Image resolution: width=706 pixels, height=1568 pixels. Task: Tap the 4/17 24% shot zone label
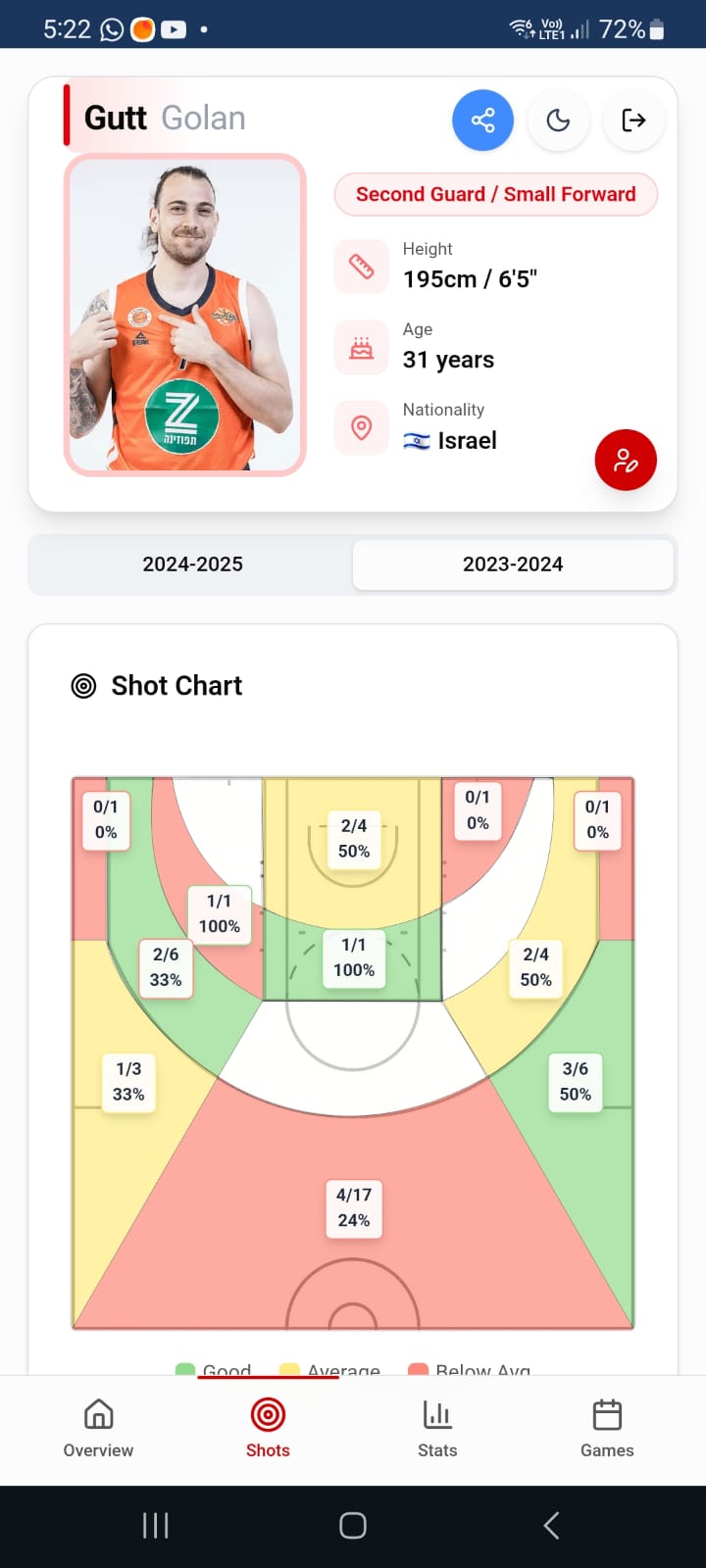354,1207
